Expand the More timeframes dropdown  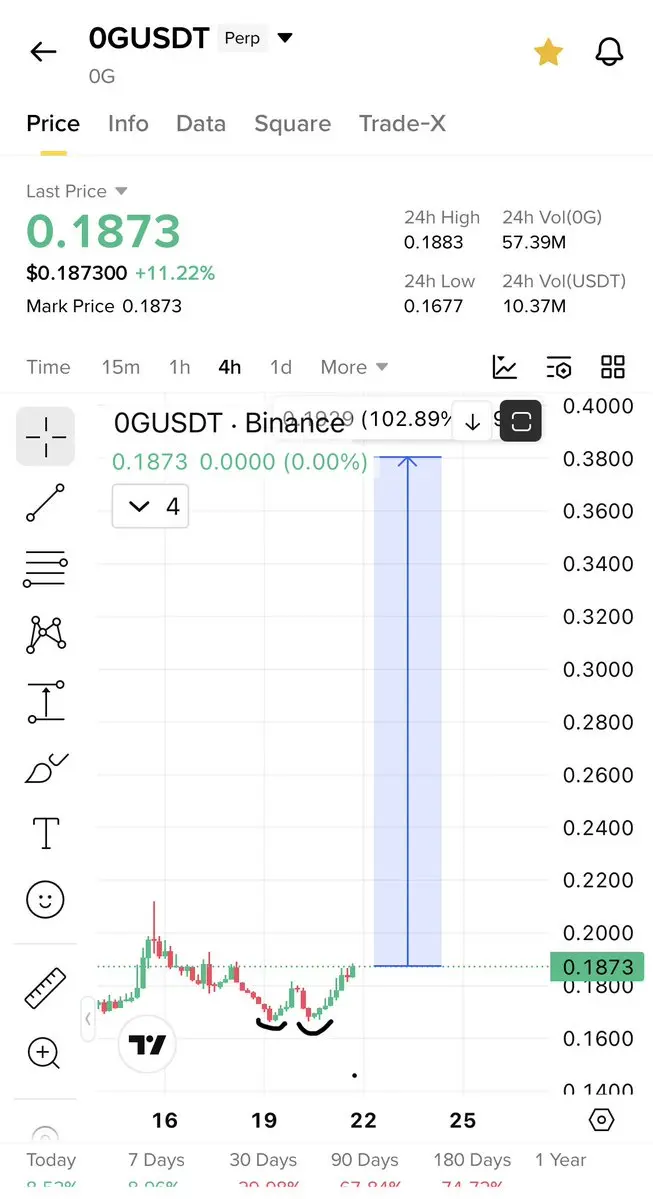[x=354, y=367]
